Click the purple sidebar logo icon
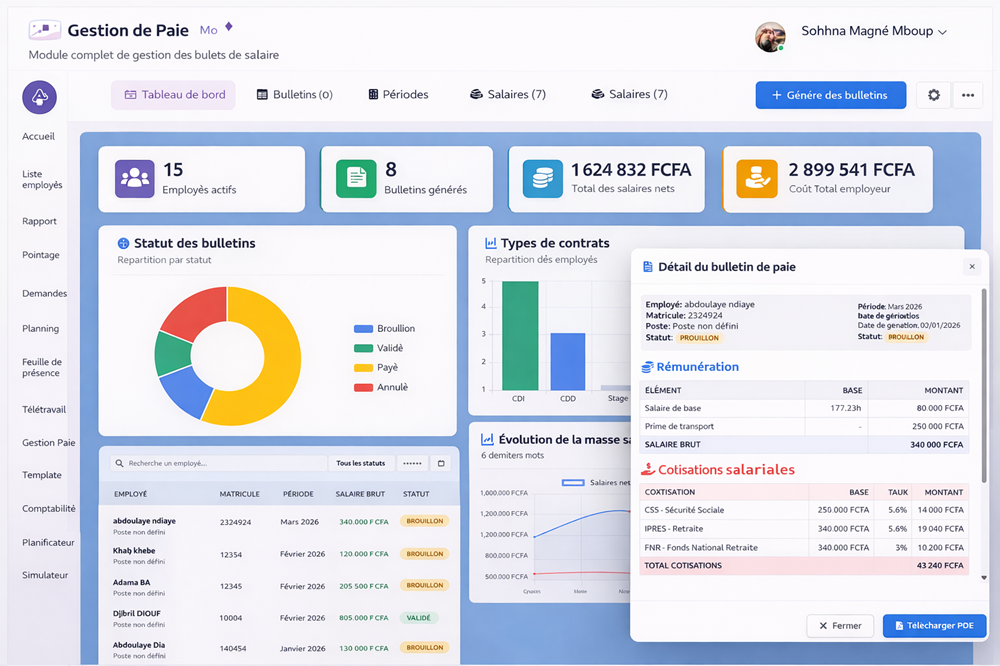Image resolution: width=1000 pixels, height=666 pixels. point(39,97)
